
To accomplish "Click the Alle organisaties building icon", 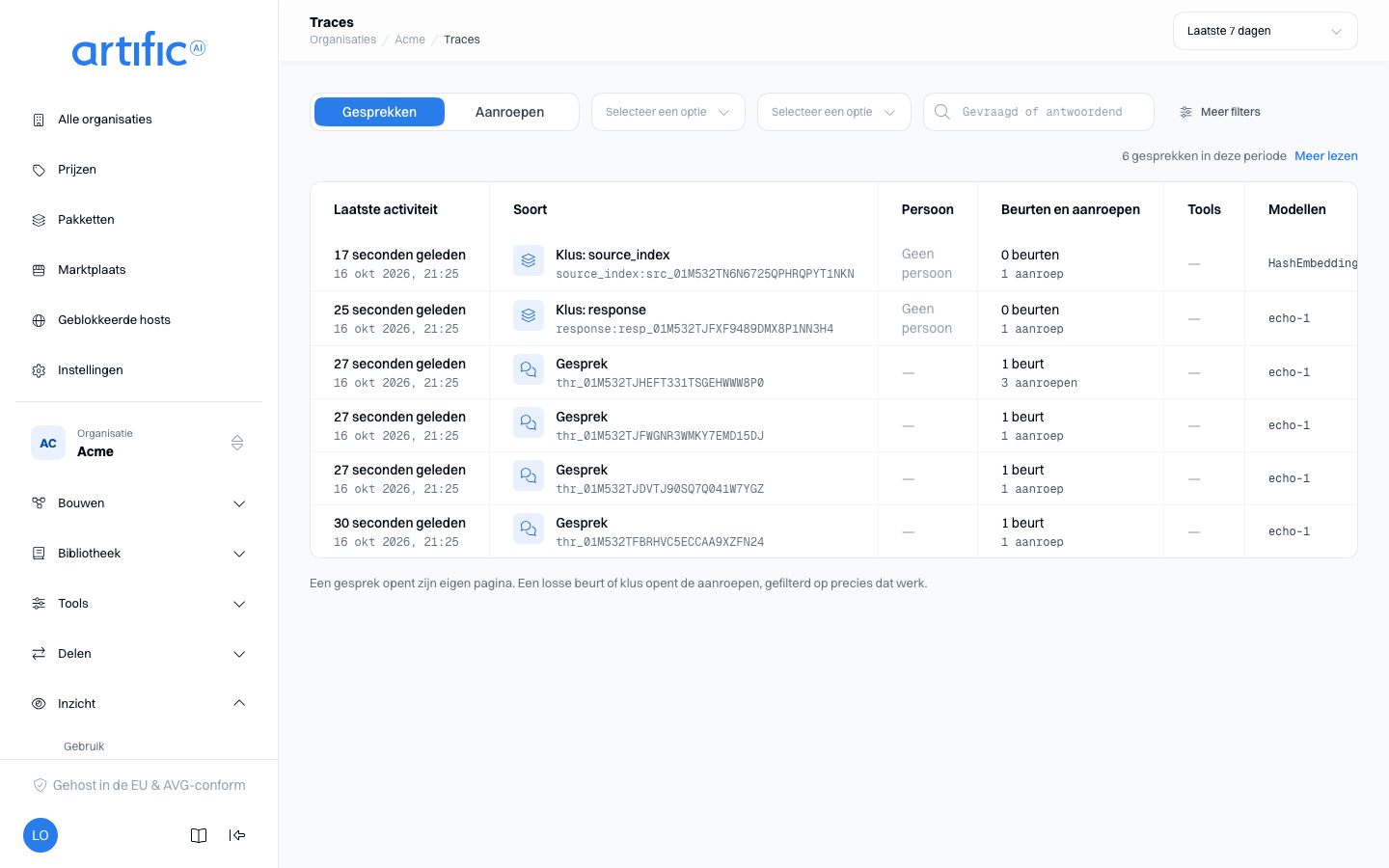I will (x=39, y=120).
